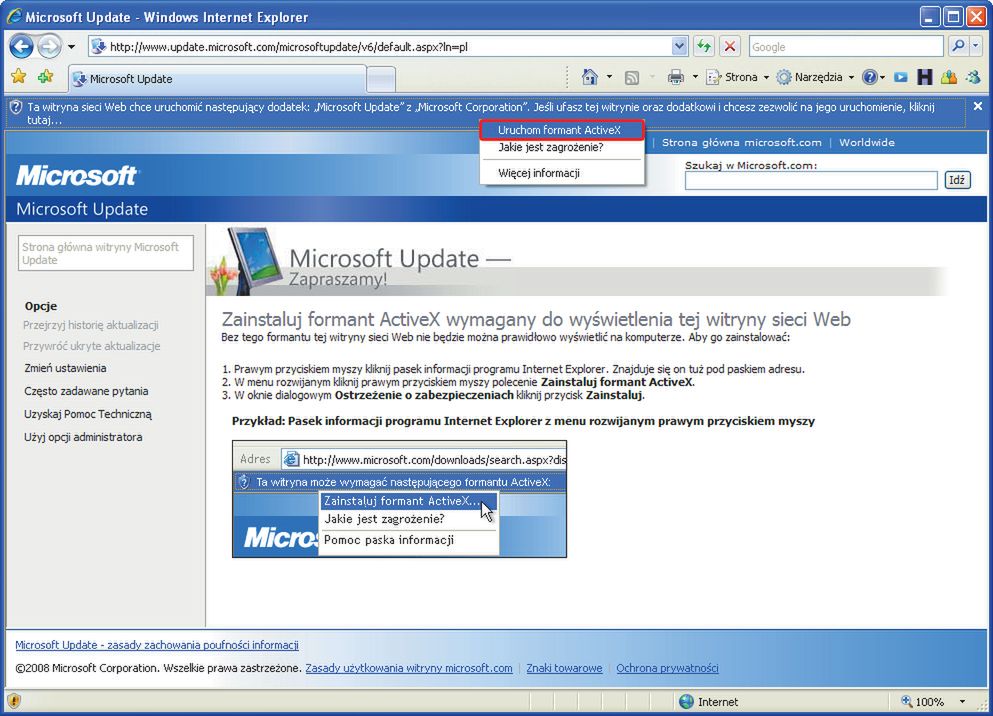The width and height of the screenshot is (993, 716).
Task: Click Użyj opcji administratora
Action: tap(83, 437)
